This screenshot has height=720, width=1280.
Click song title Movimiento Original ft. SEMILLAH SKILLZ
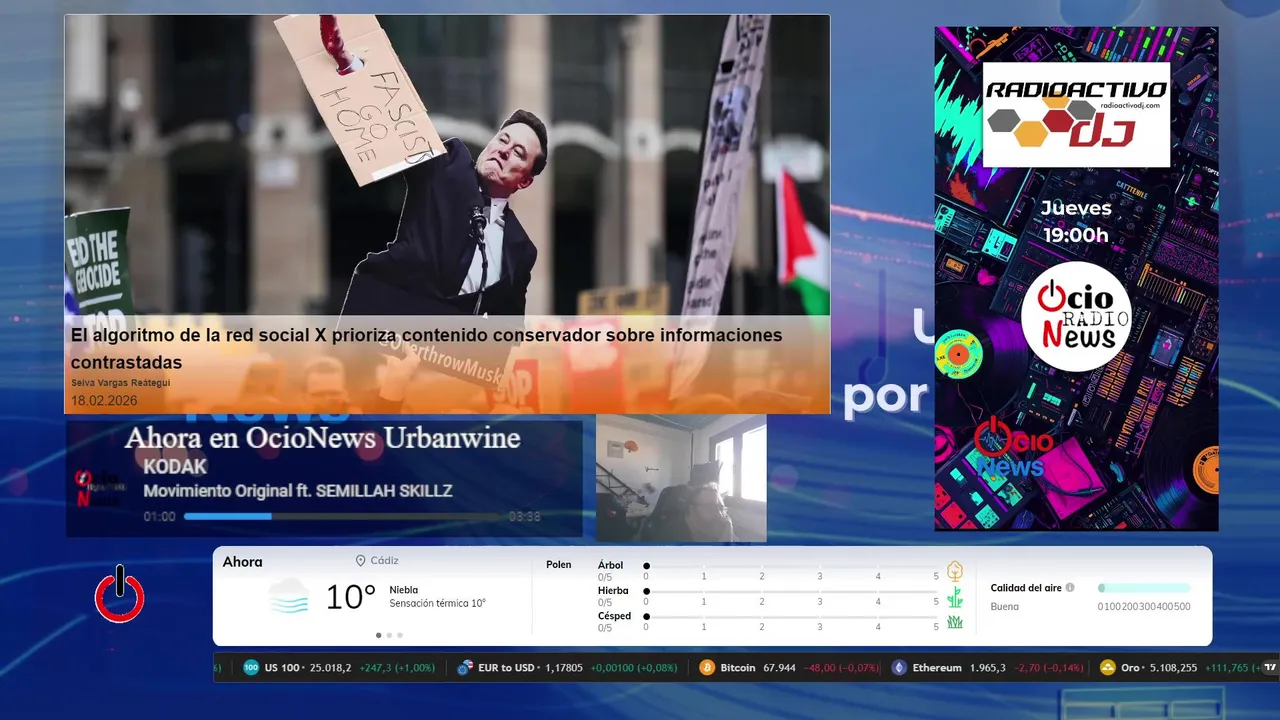(298, 491)
